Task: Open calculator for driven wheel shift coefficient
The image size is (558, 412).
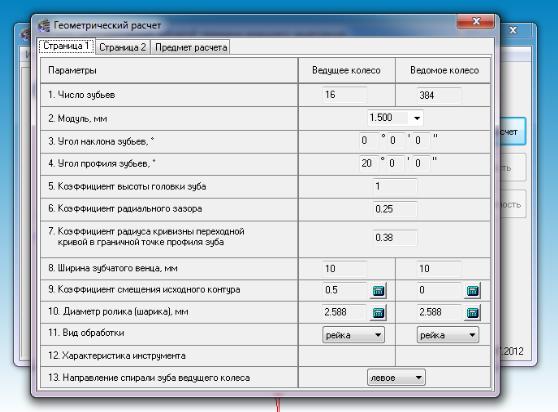Action: click(472, 290)
